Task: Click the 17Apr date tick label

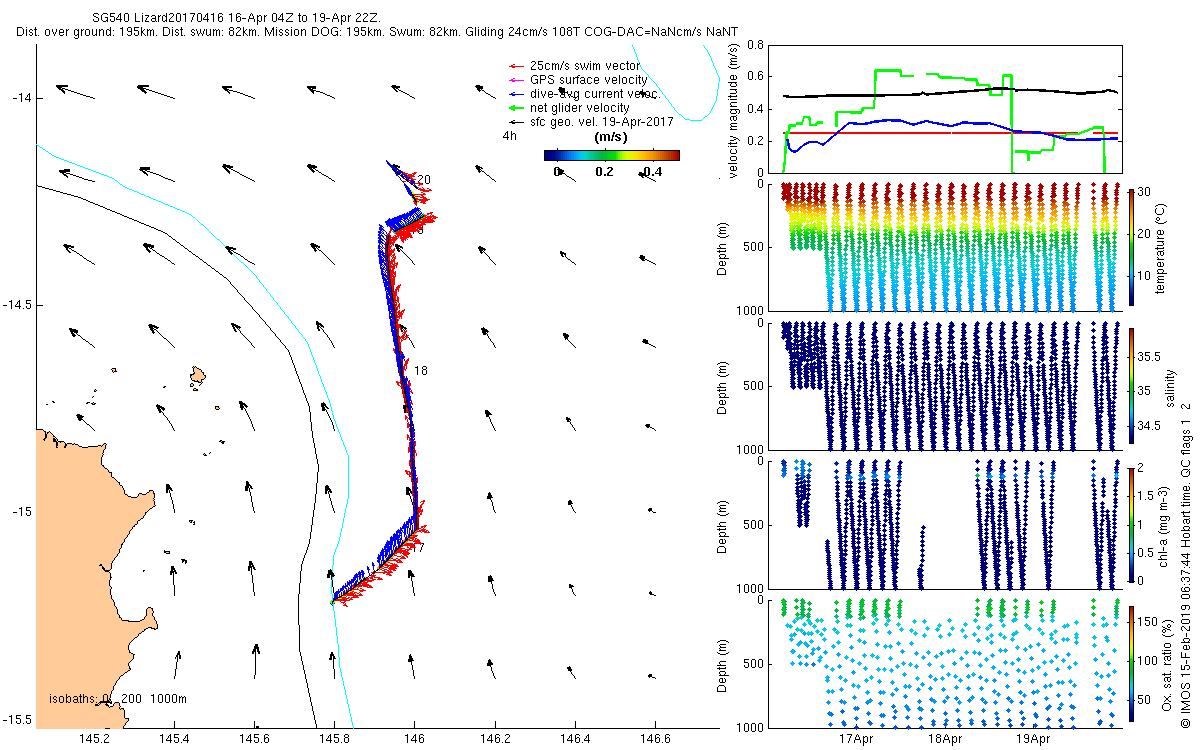Action: tap(857, 740)
